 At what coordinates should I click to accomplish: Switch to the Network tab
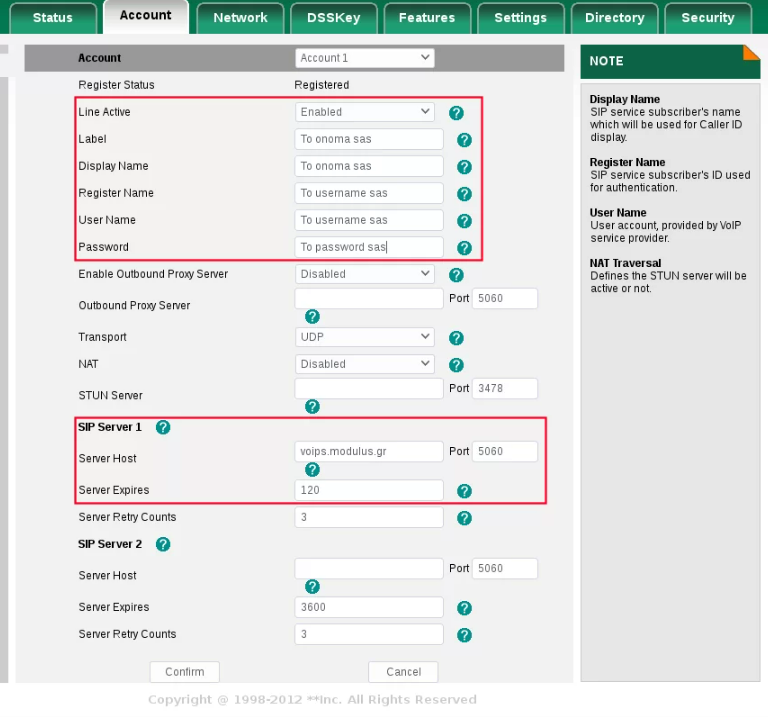[x=240, y=18]
